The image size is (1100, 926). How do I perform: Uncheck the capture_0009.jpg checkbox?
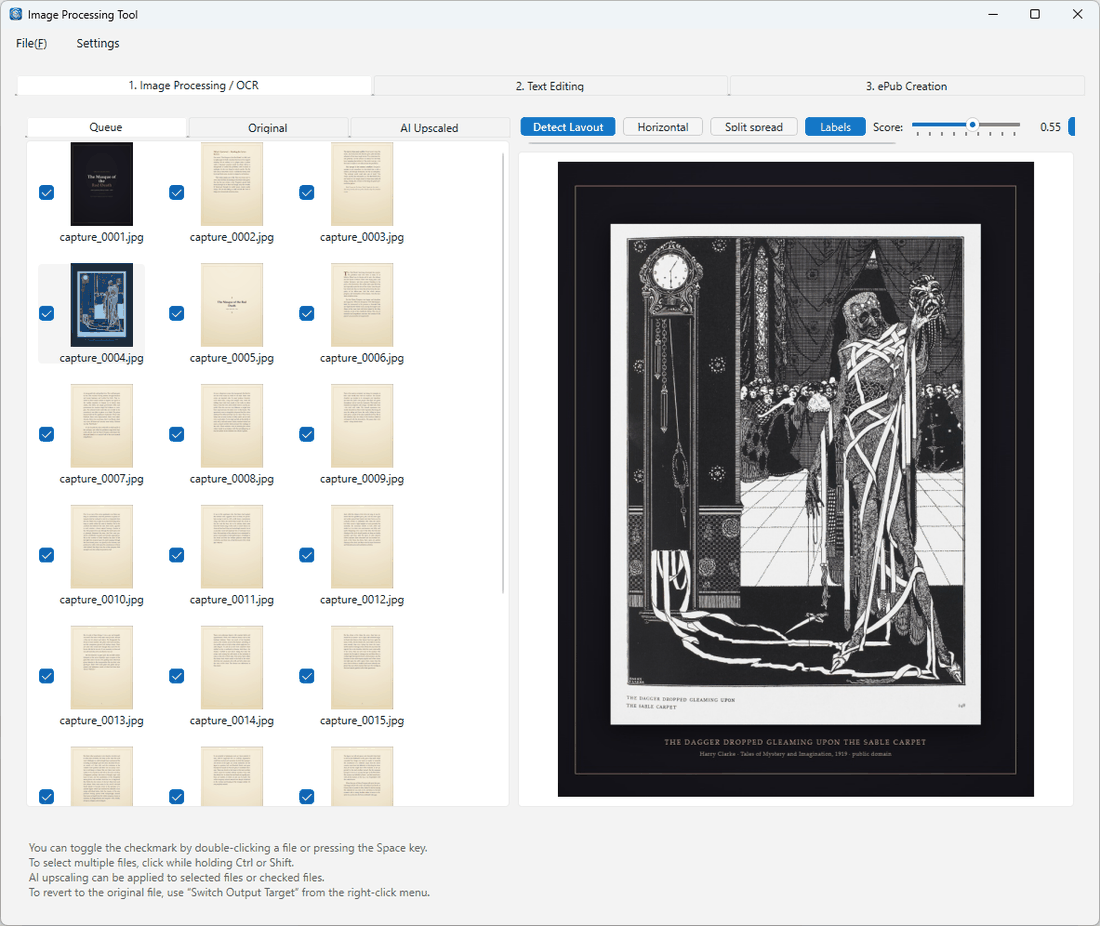[307, 434]
